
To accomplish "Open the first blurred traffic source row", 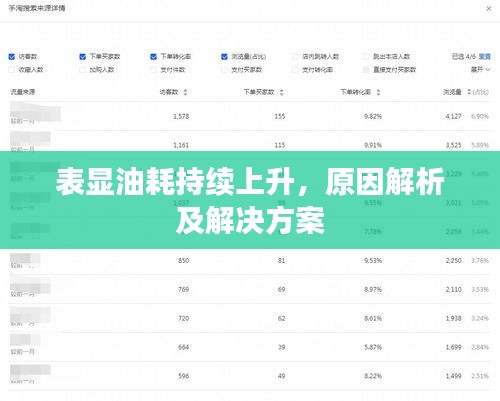I will [x=249, y=116].
